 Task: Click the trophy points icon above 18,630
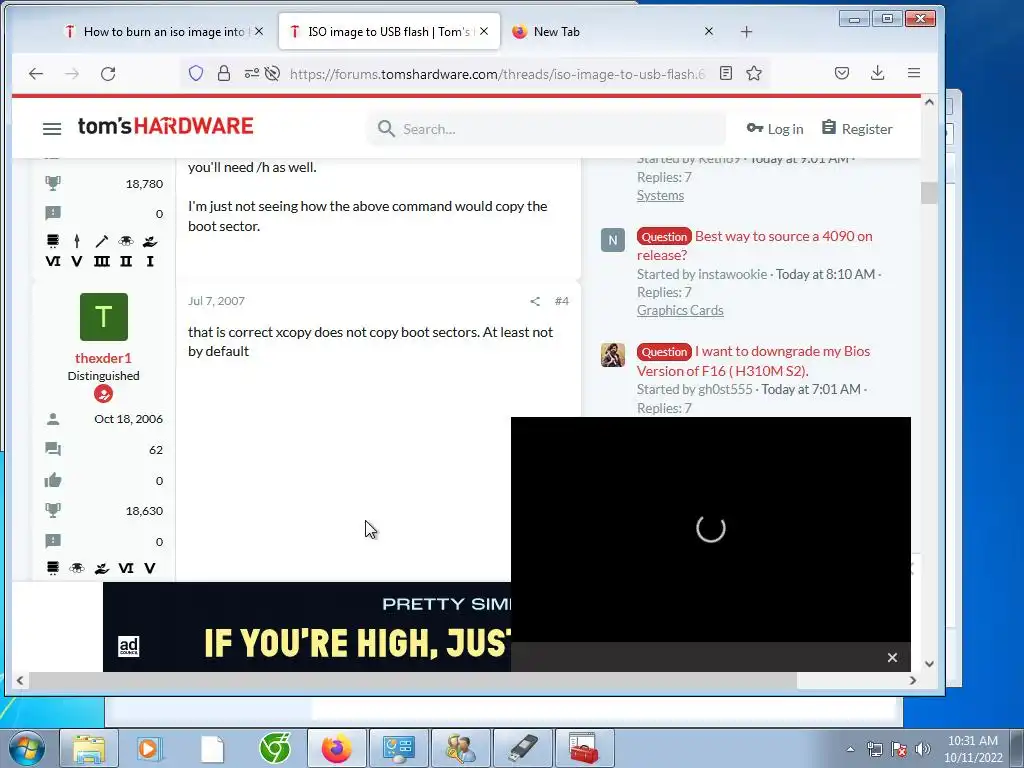click(53, 510)
